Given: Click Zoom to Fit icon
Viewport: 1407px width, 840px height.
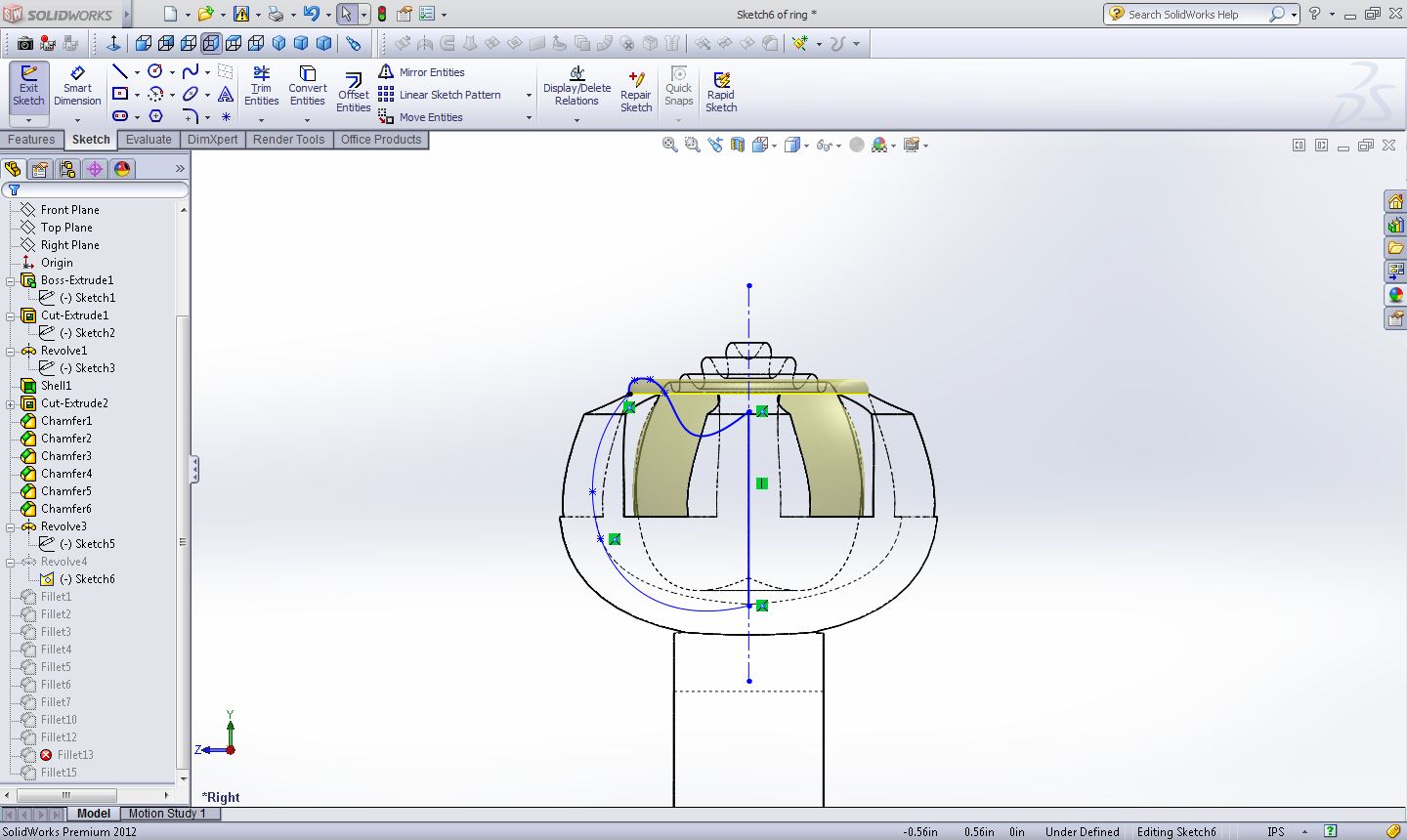Looking at the screenshot, I should click(669, 145).
